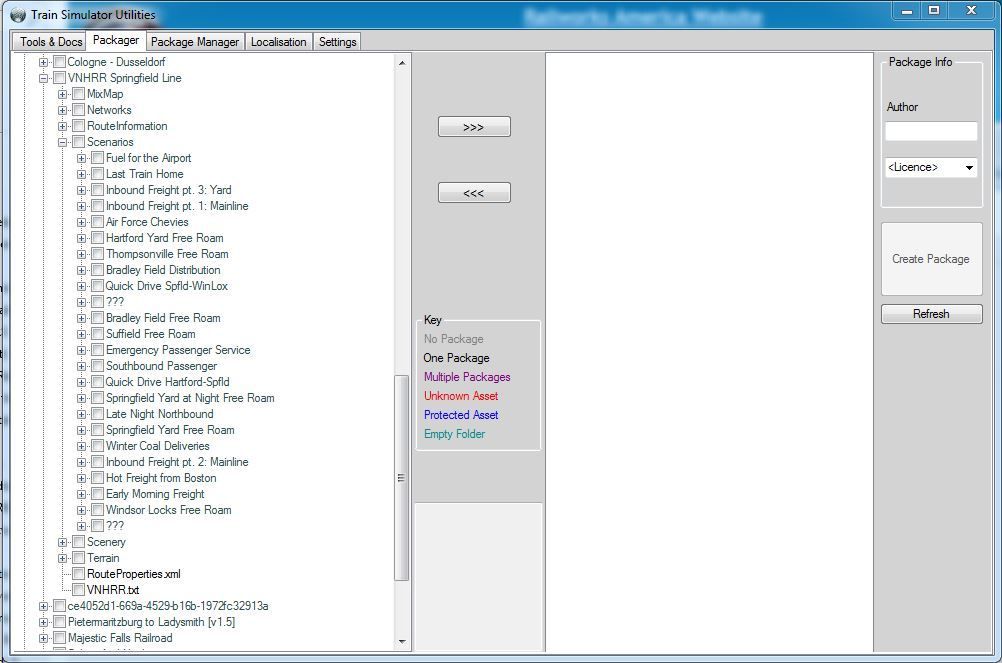Tick the VNHRR Springfield Line checkbox
Image resolution: width=1002 pixels, height=663 pixels.
click(x=59, y=78)
